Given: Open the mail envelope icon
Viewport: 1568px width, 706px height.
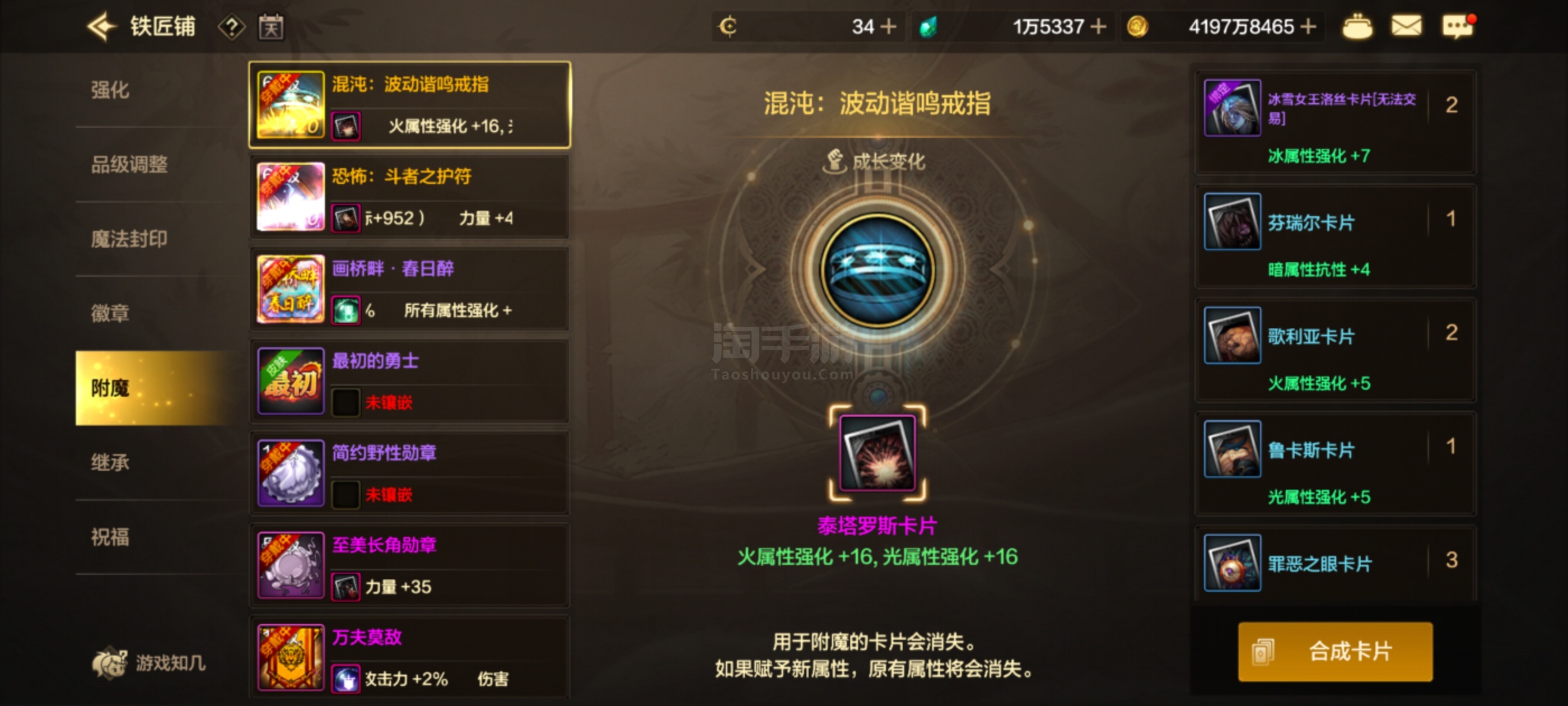Looking at the screenshot, I should tap(1406, 26).
